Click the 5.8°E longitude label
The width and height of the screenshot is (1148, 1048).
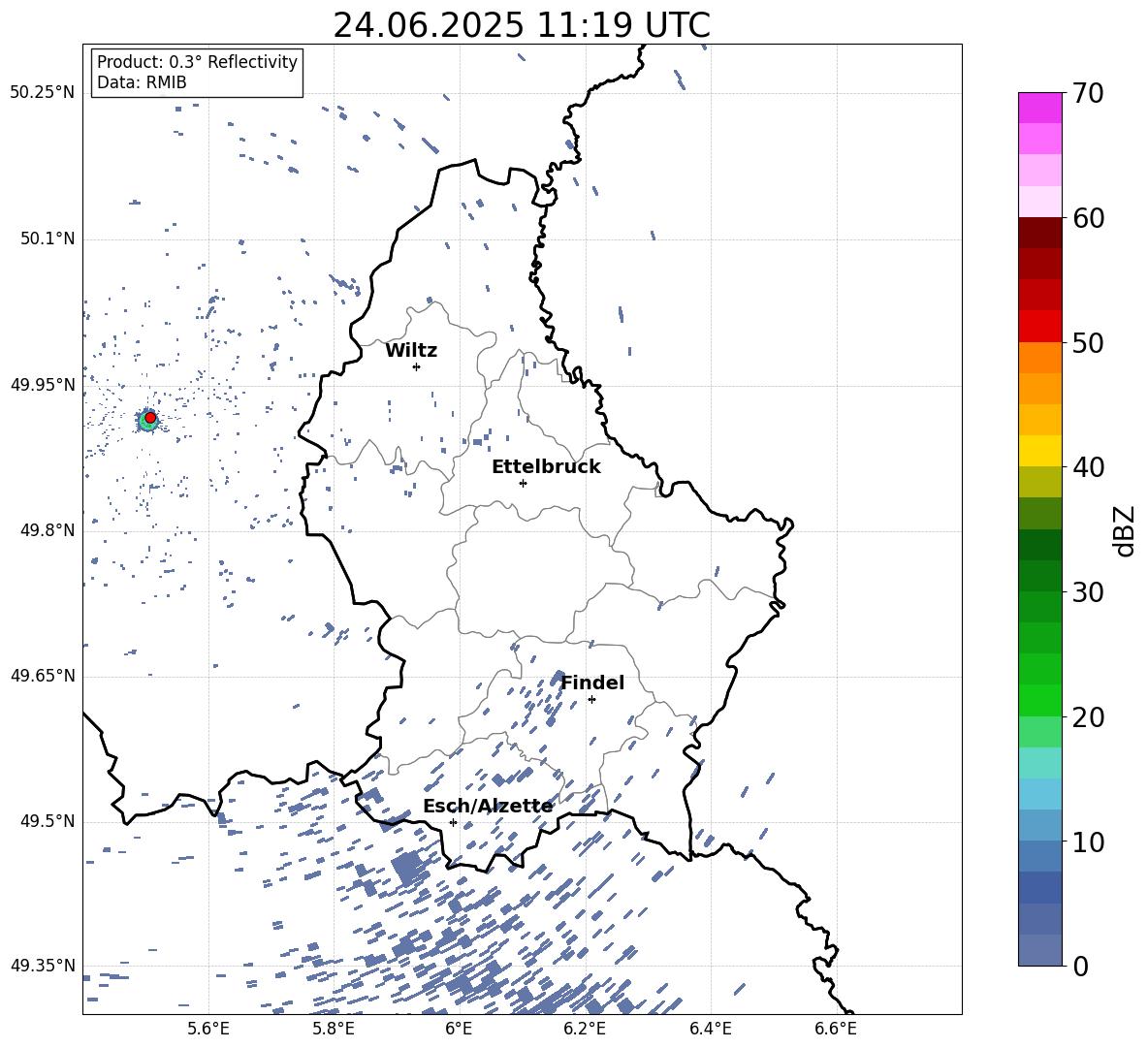tap(334, 1029)
